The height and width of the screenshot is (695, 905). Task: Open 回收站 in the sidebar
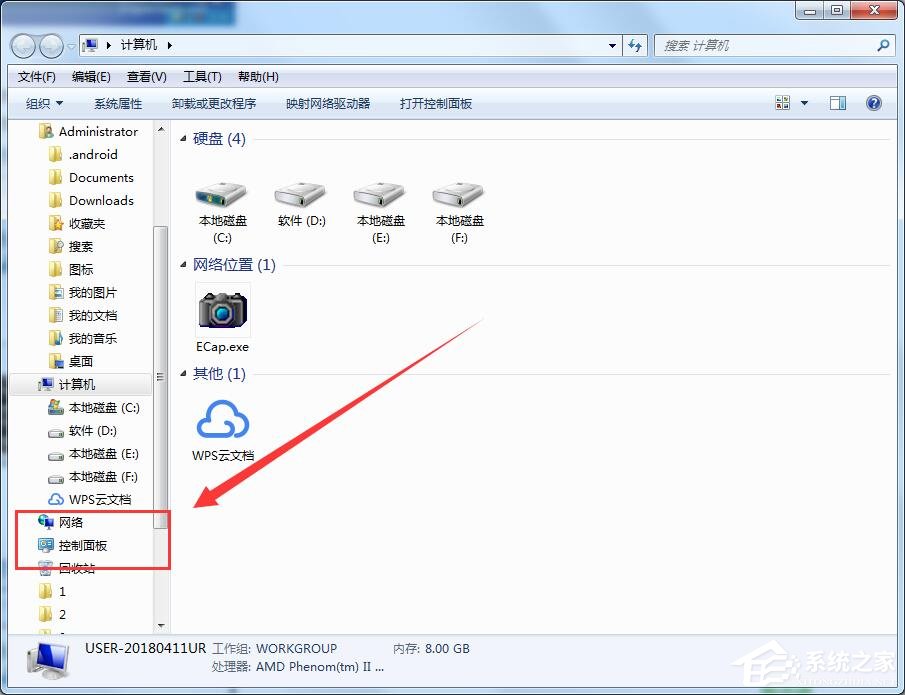coord(78,567)
